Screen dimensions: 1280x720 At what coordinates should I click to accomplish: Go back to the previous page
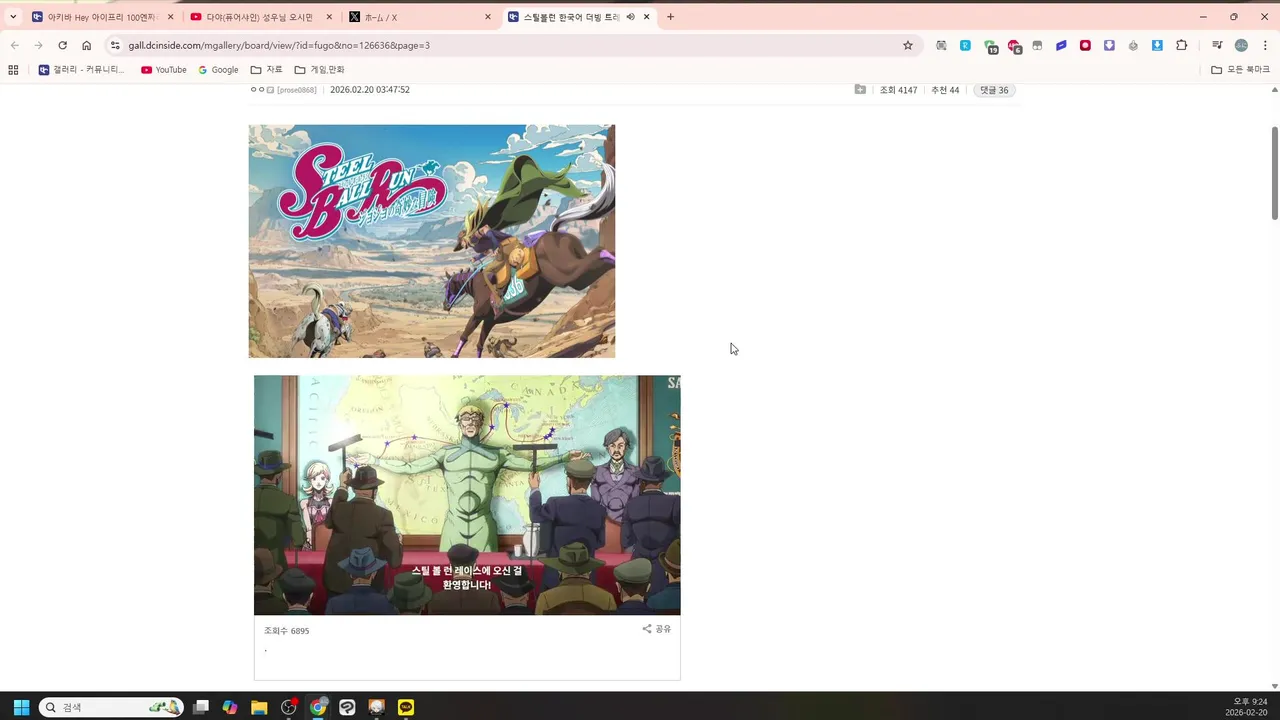click(x=14, y=45)
